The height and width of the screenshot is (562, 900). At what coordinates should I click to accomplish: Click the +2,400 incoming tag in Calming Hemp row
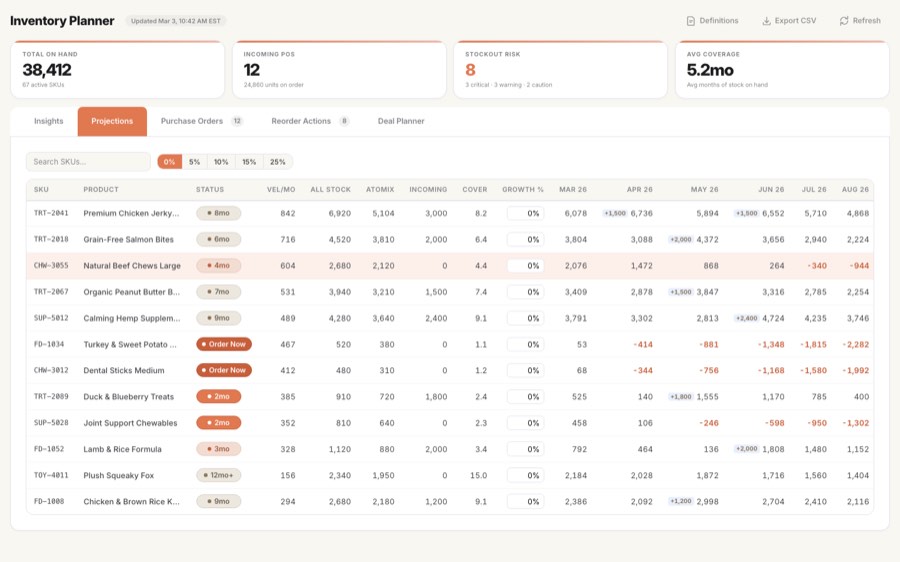747,318
